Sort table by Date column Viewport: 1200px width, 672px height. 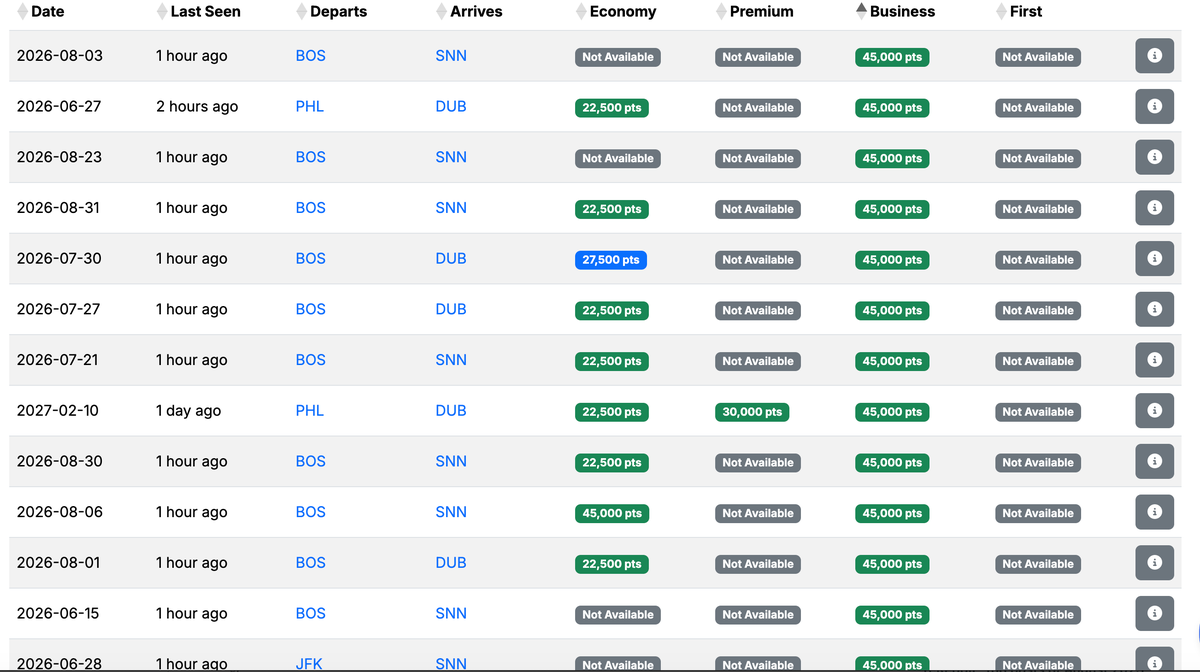[x=47, y=12]
